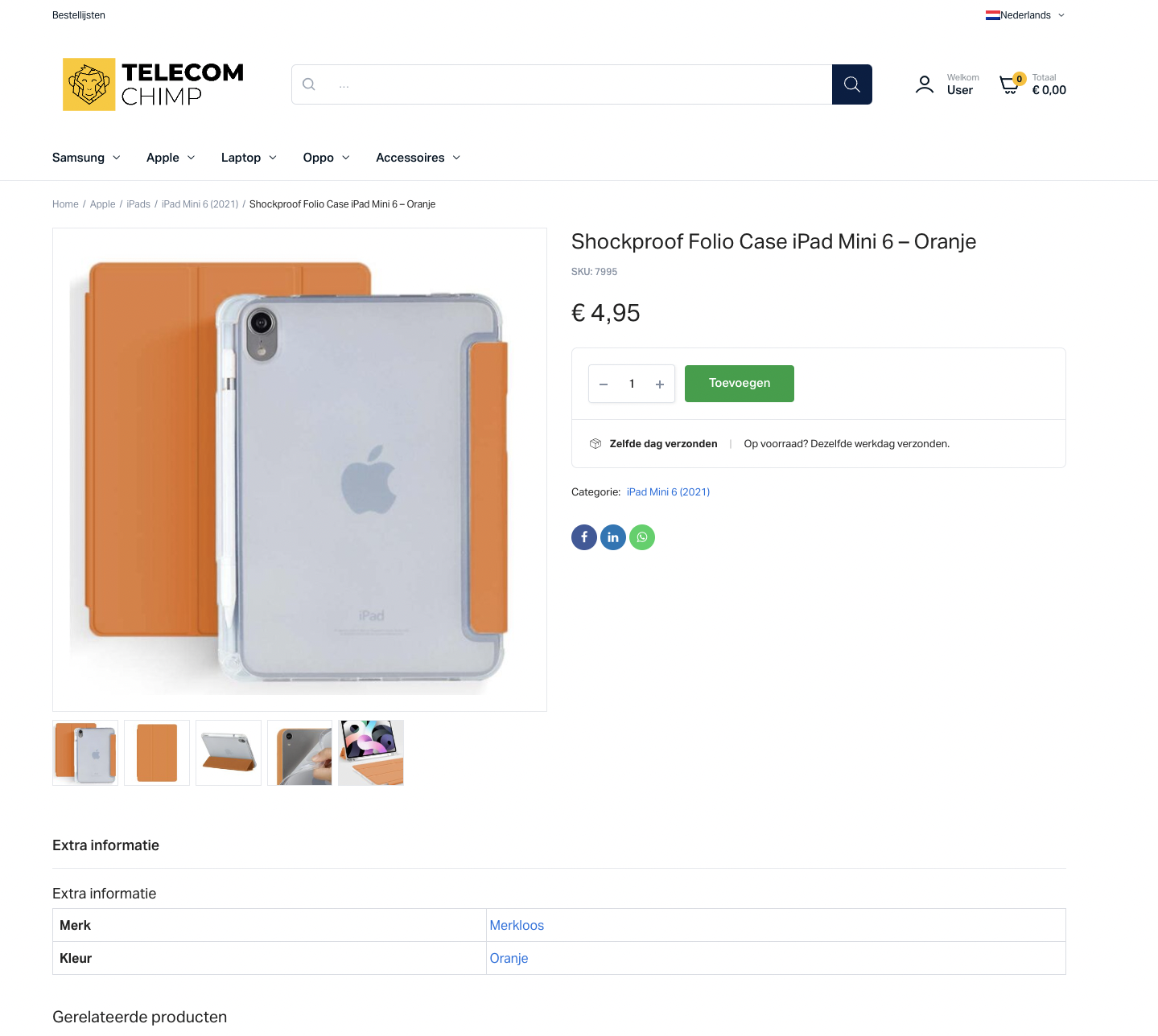Decrease quantity with minus button

click(x=604, y=384)
